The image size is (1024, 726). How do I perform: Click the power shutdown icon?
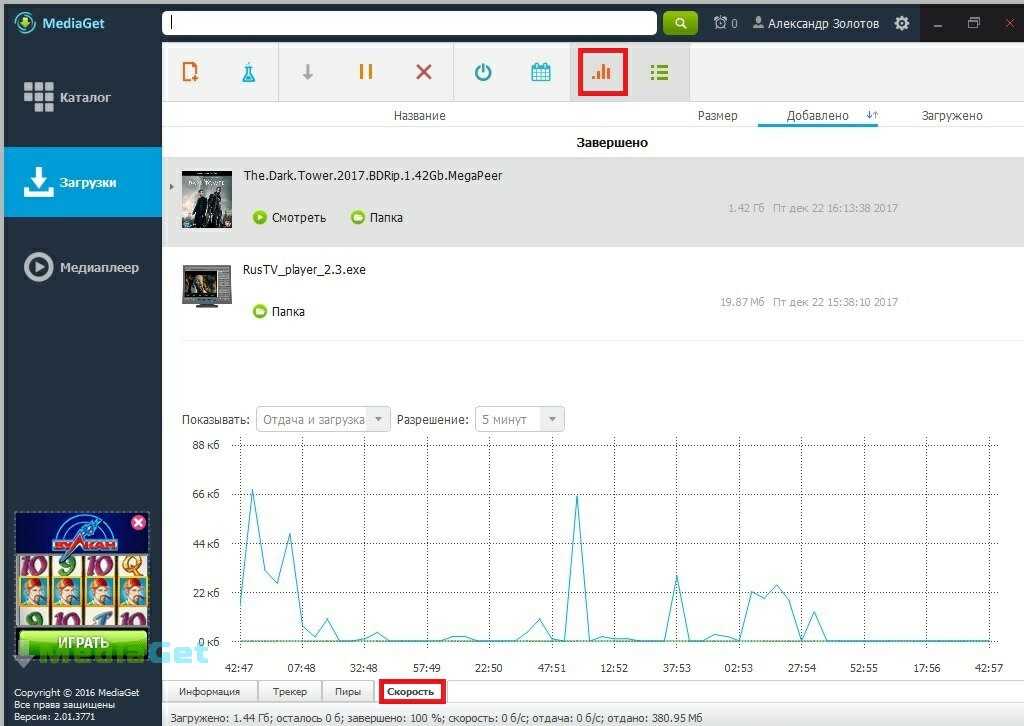[x=483, y=72]
